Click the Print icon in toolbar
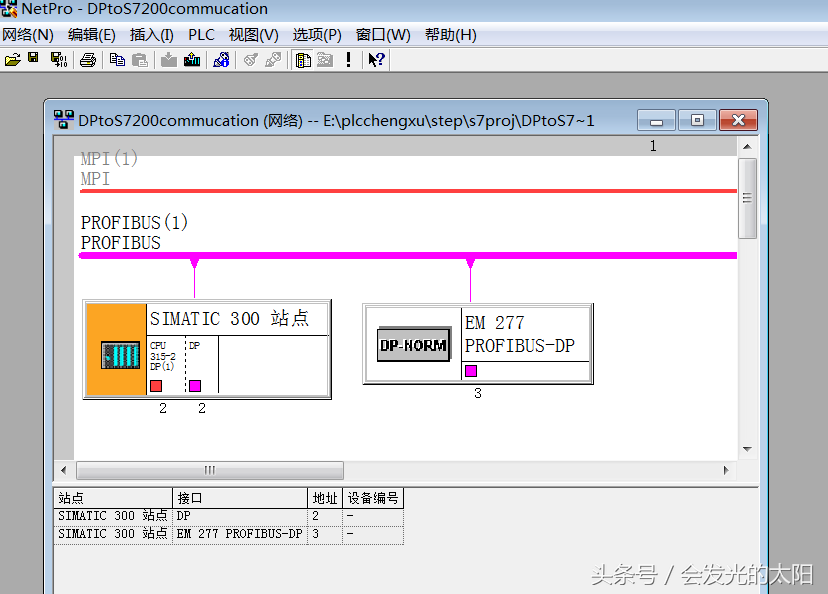Image resolution: width=828 pixels, height=594 pixels. pyautogui.click(x=88, y=60)
